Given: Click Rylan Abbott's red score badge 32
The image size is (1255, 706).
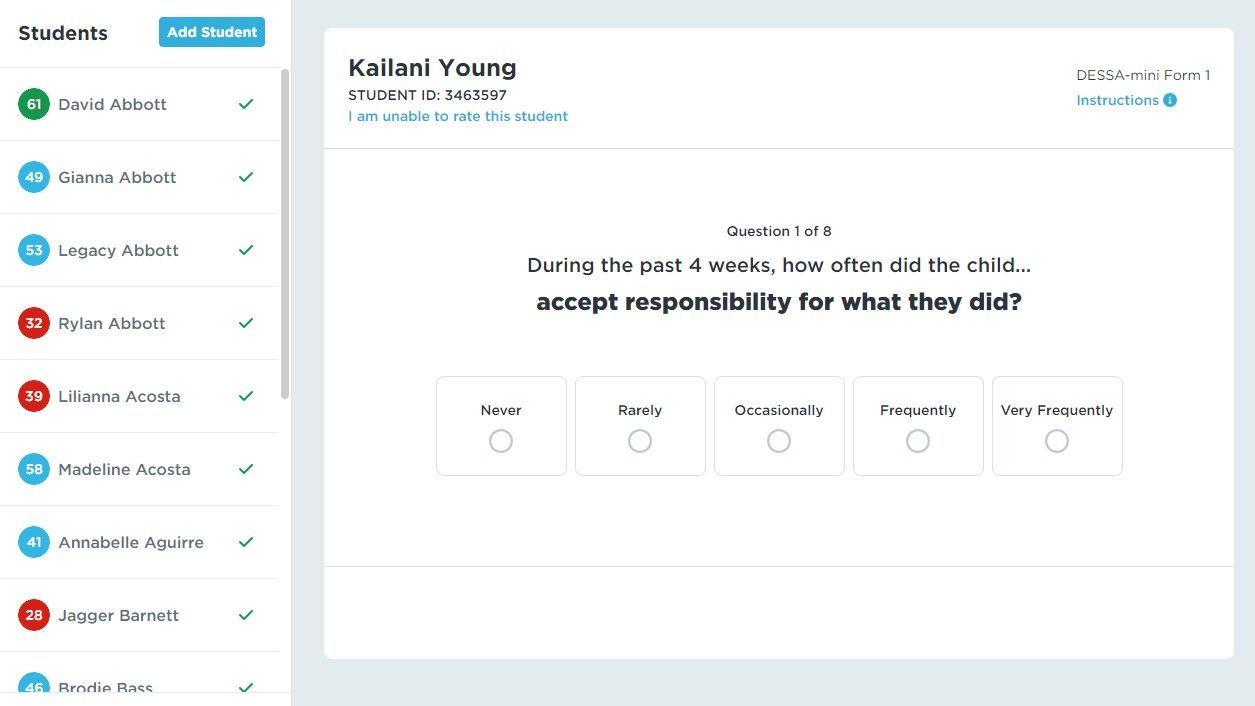Looking at the screenshot, I should point(34,323).
